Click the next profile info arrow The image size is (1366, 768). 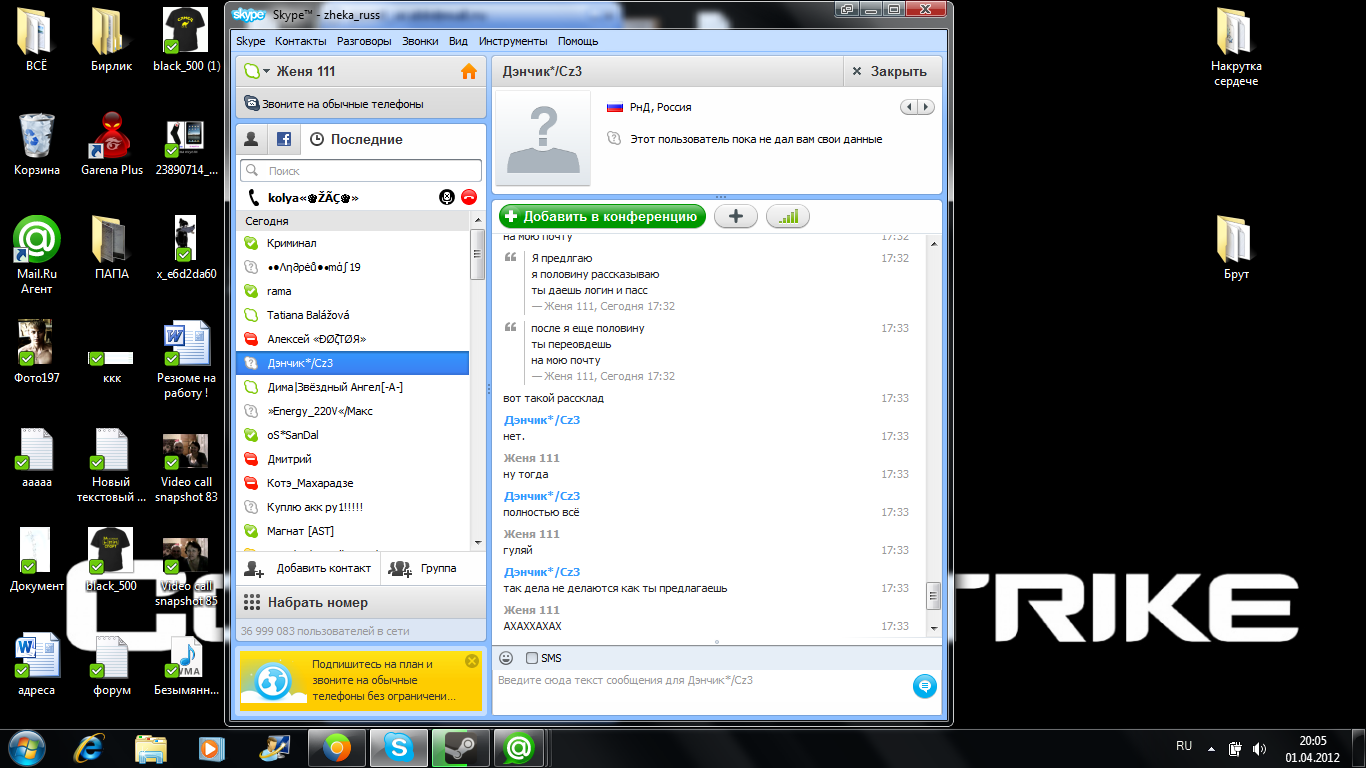927,107
